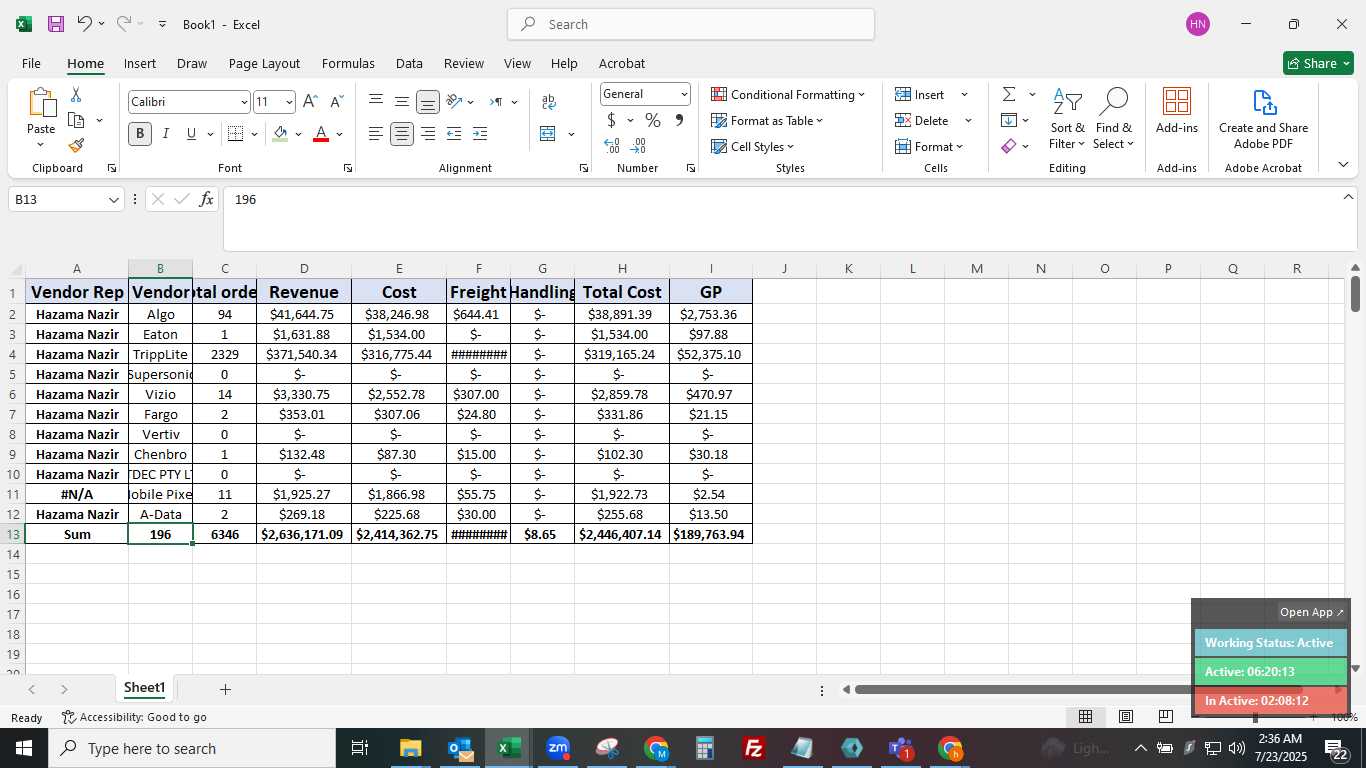1366x768 pixels.
Task: Open the Calibri font name dropdown
Action: point(243,102)
